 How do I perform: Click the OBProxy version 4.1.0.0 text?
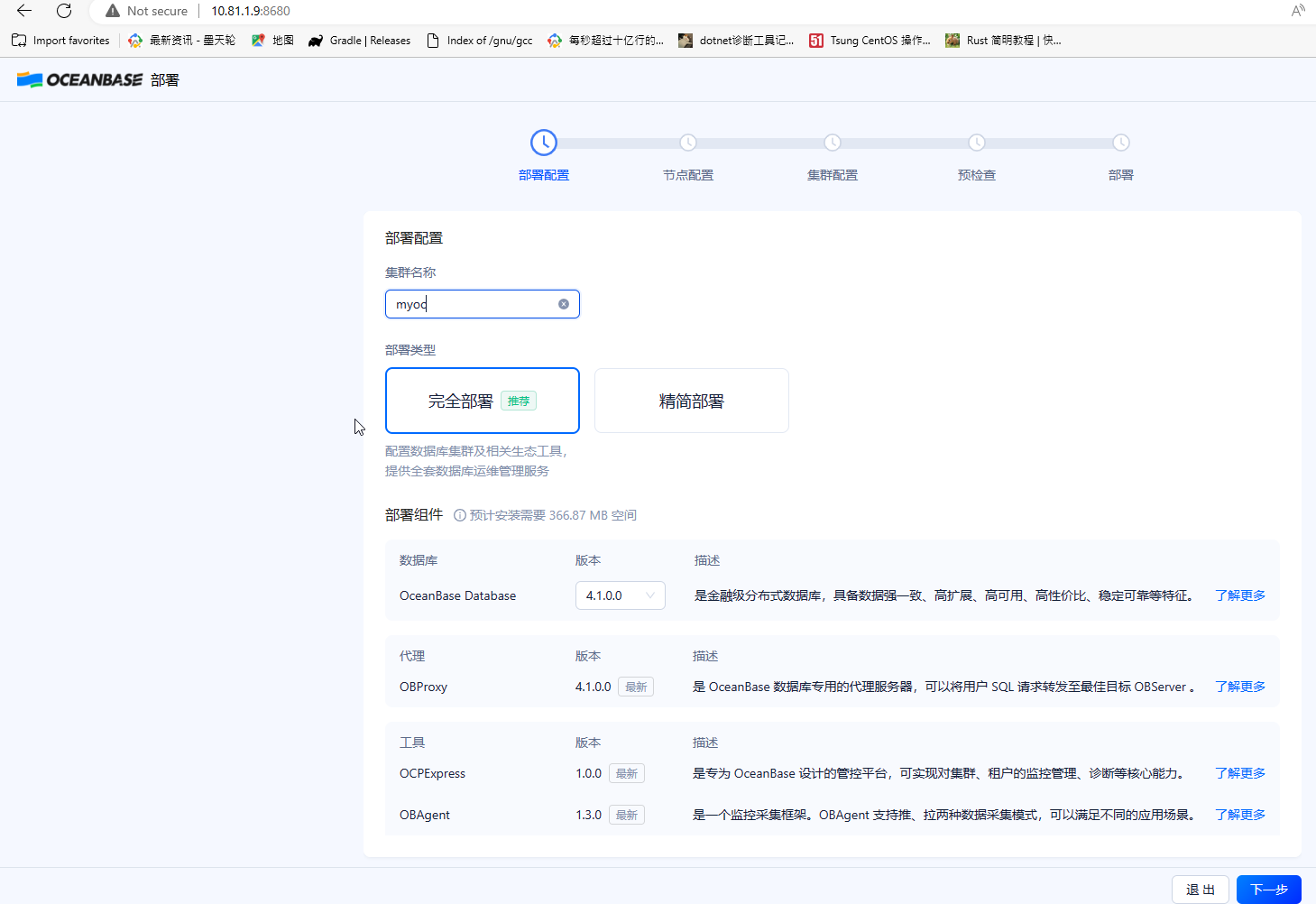[x=594, y=687]
